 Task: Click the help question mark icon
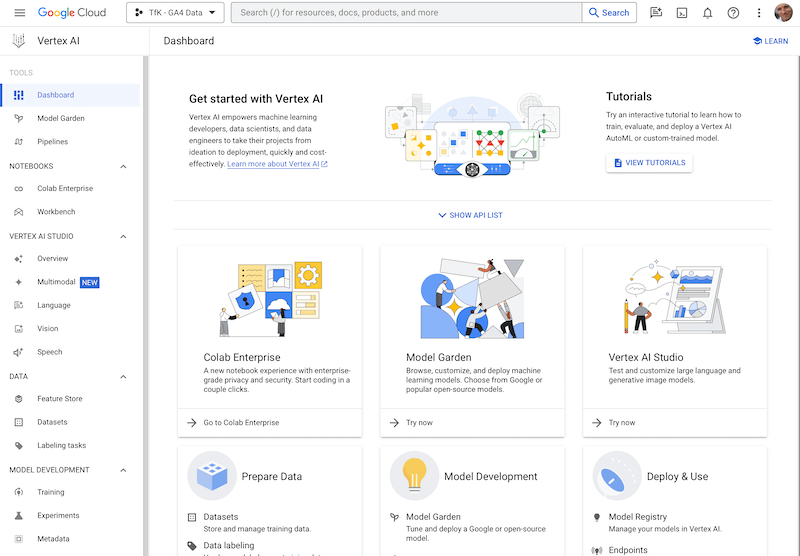point(734,13)
